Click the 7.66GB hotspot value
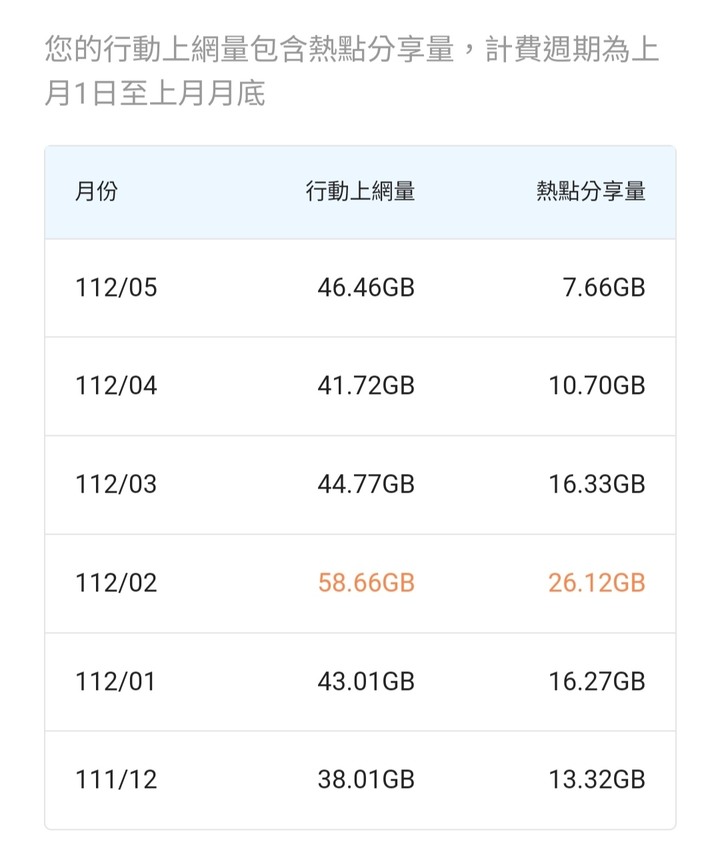 pyautogui.click(x=604, y=288)
